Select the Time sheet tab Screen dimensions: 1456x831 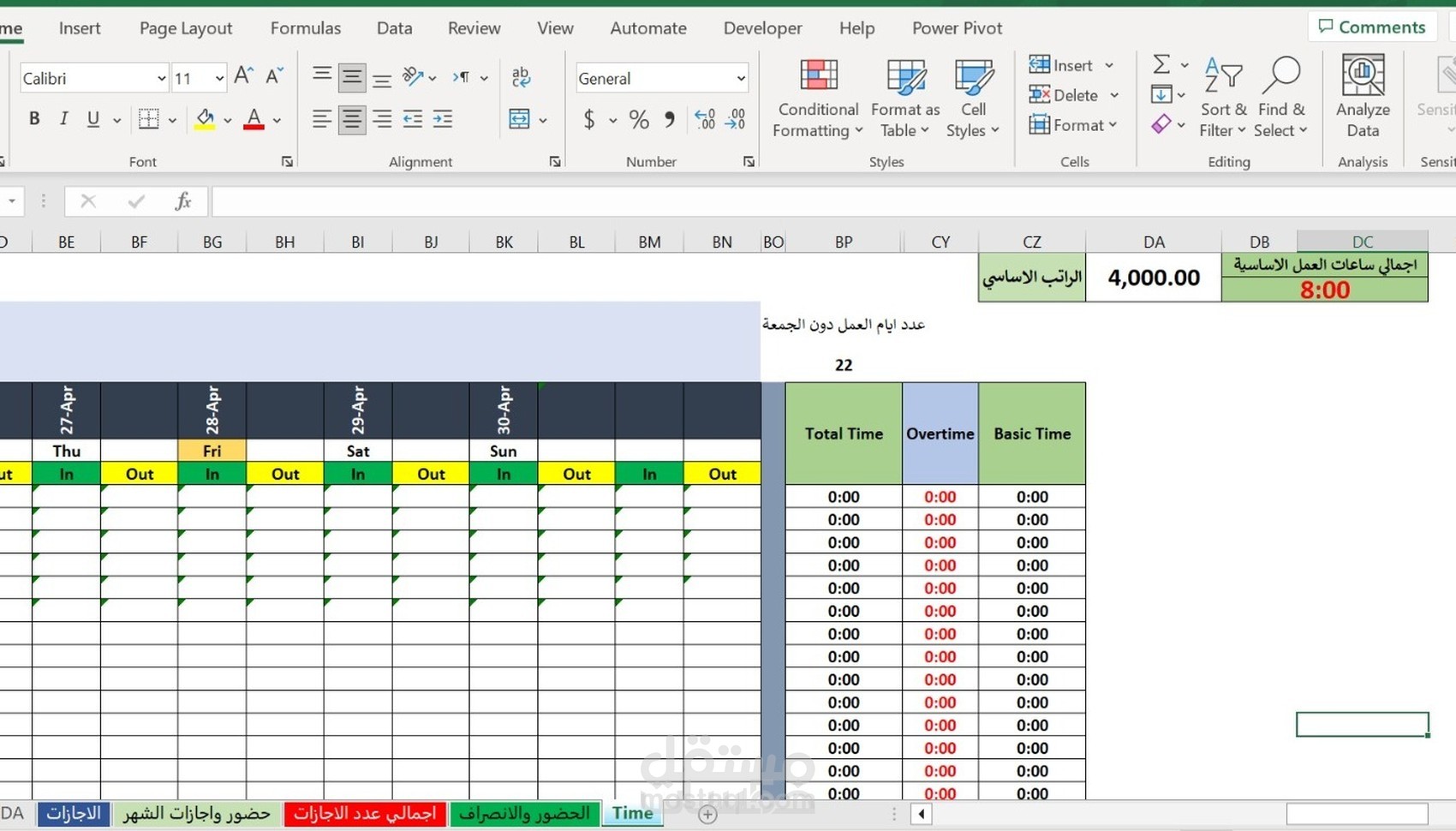(x=633, y=813)
